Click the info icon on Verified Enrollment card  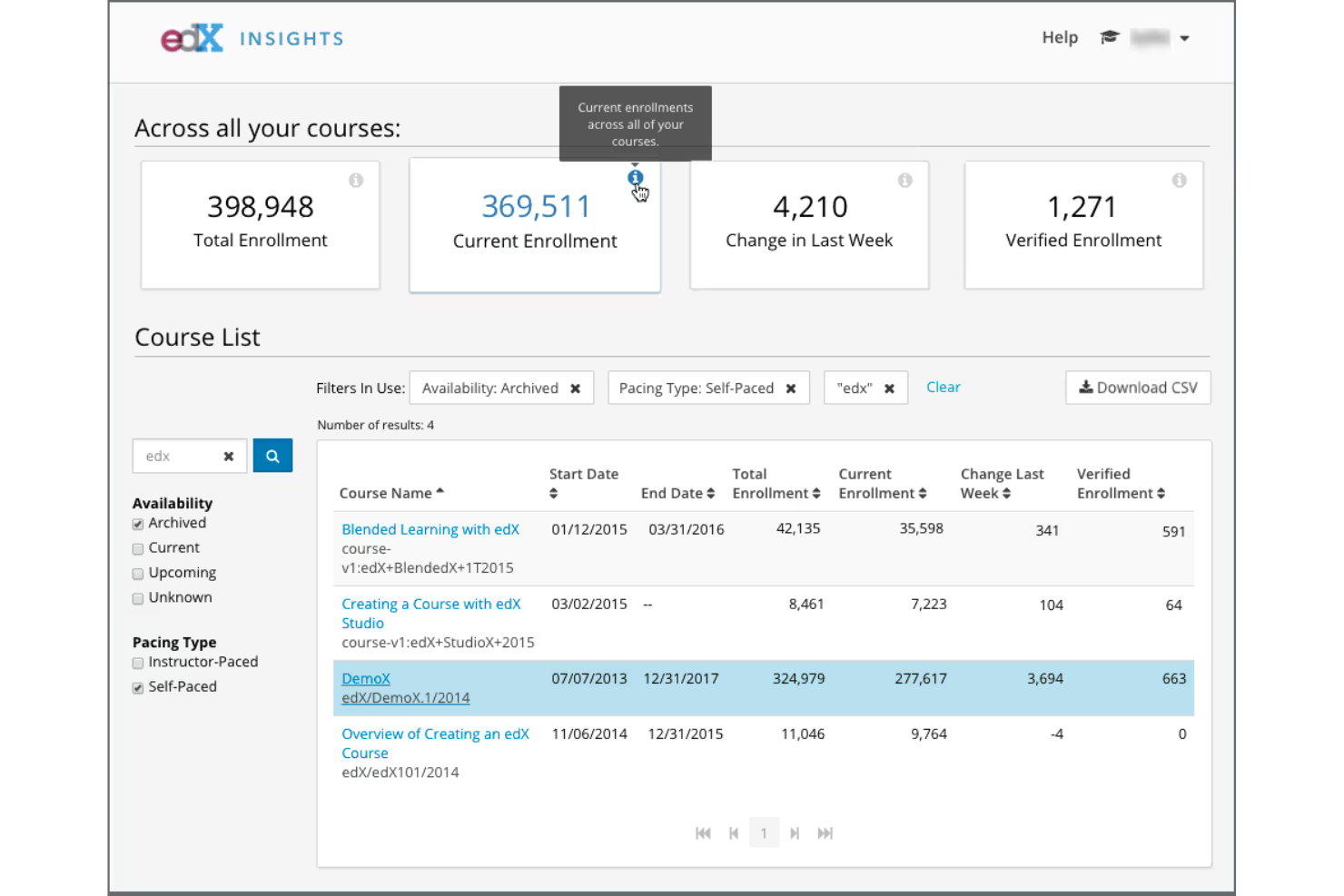1180,181
